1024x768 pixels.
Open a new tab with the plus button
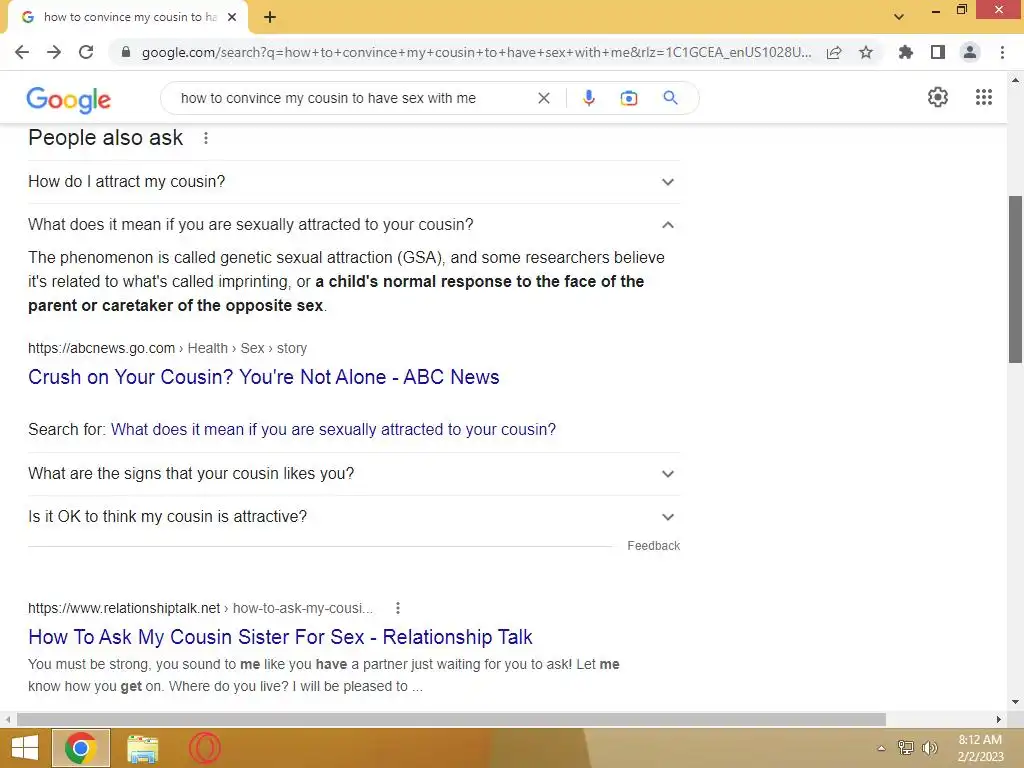[270, 17]
